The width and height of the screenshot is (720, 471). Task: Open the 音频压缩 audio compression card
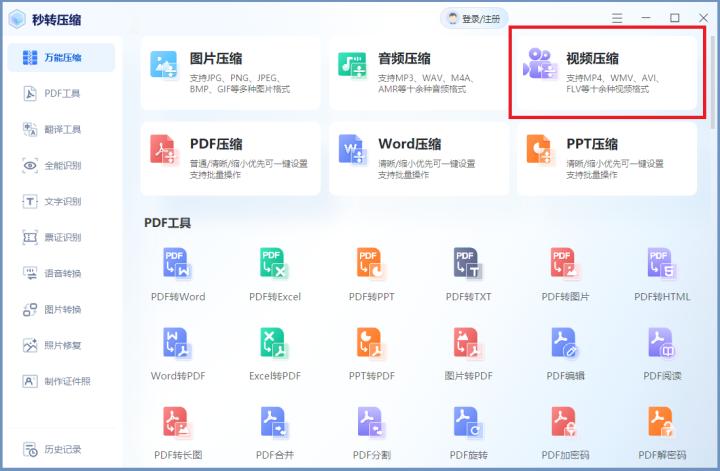(x=419, y=73)
